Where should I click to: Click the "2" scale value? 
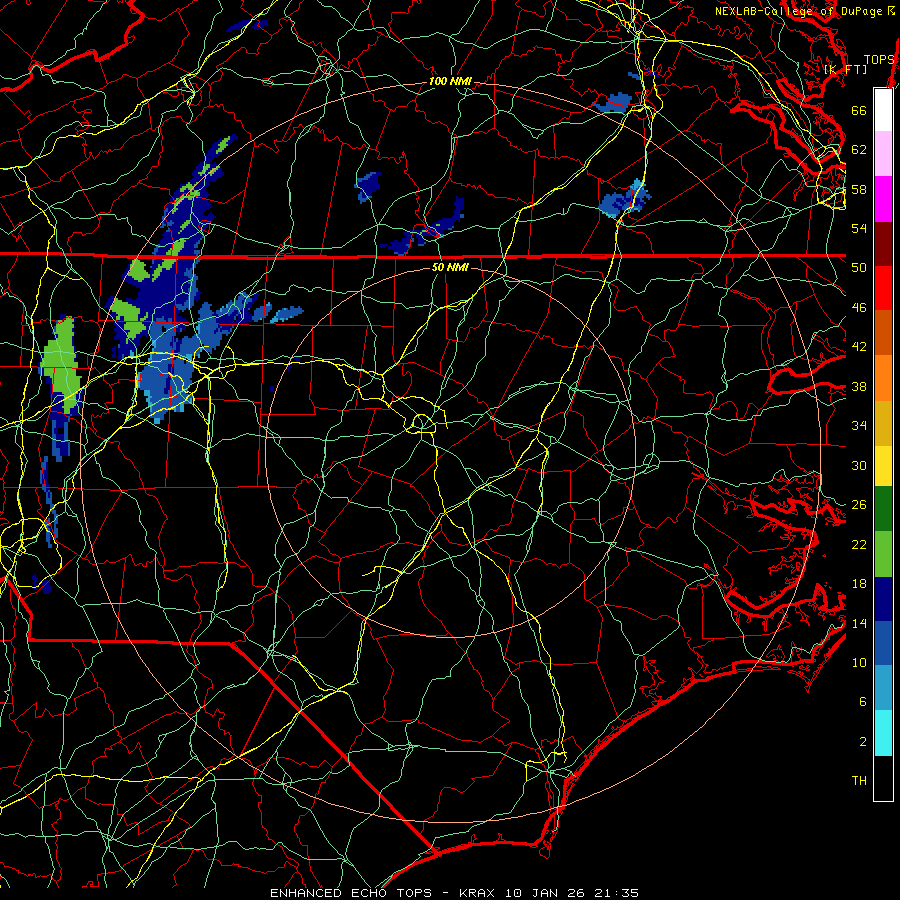tap(863, 742)
